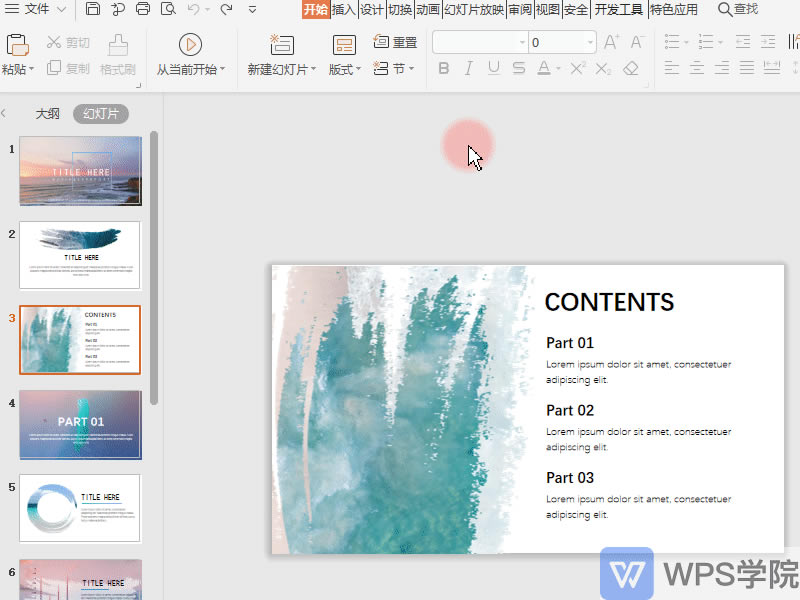This screenshot has width=800, height=600.
Task: Click the Print icon
Action: [x=143, y=10]
